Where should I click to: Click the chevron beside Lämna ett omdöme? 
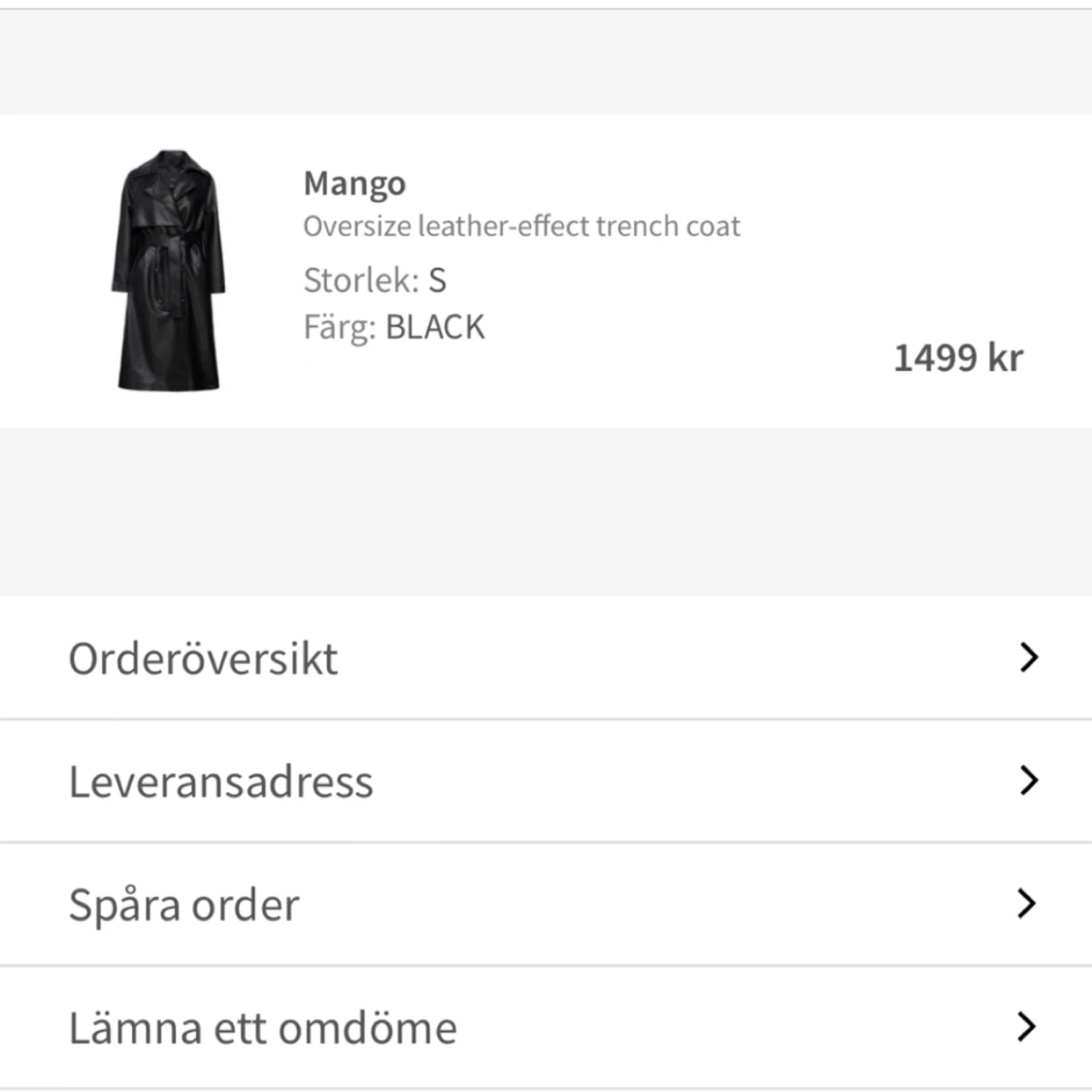(1027, 1027)
